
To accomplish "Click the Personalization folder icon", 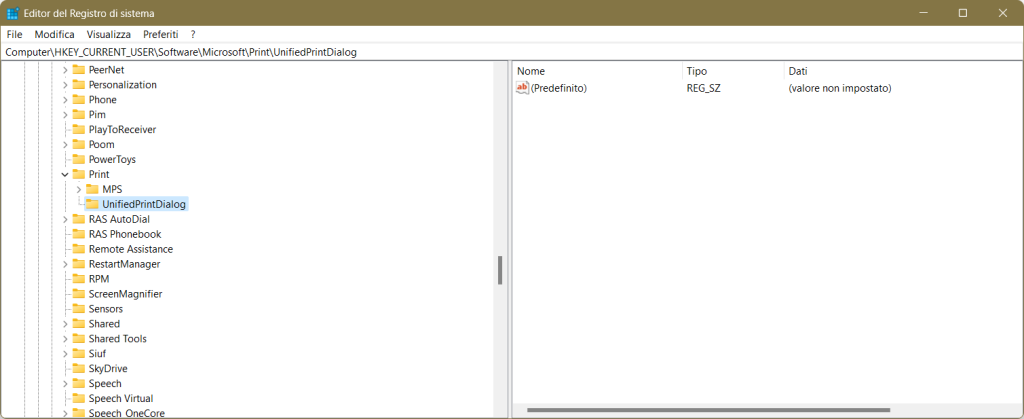I will point(79,85).
